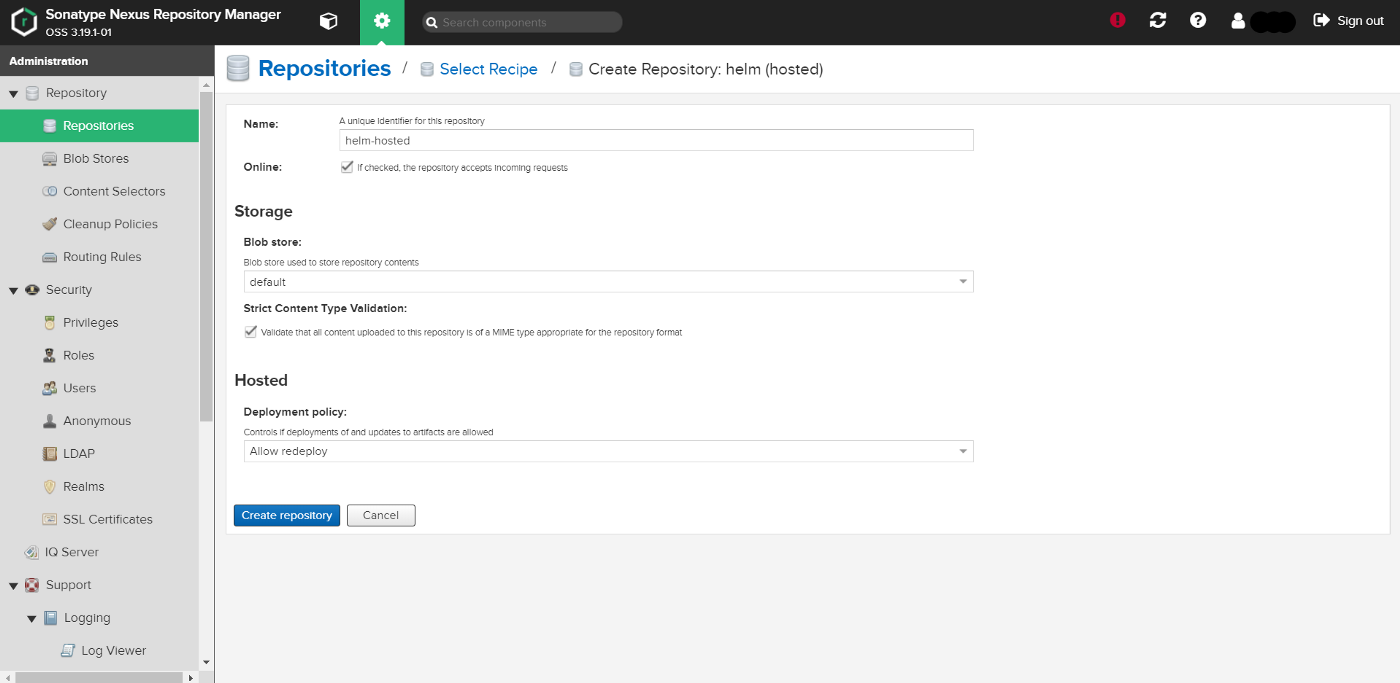Go to Select Recipe via breadcrumb

[489, 68]
